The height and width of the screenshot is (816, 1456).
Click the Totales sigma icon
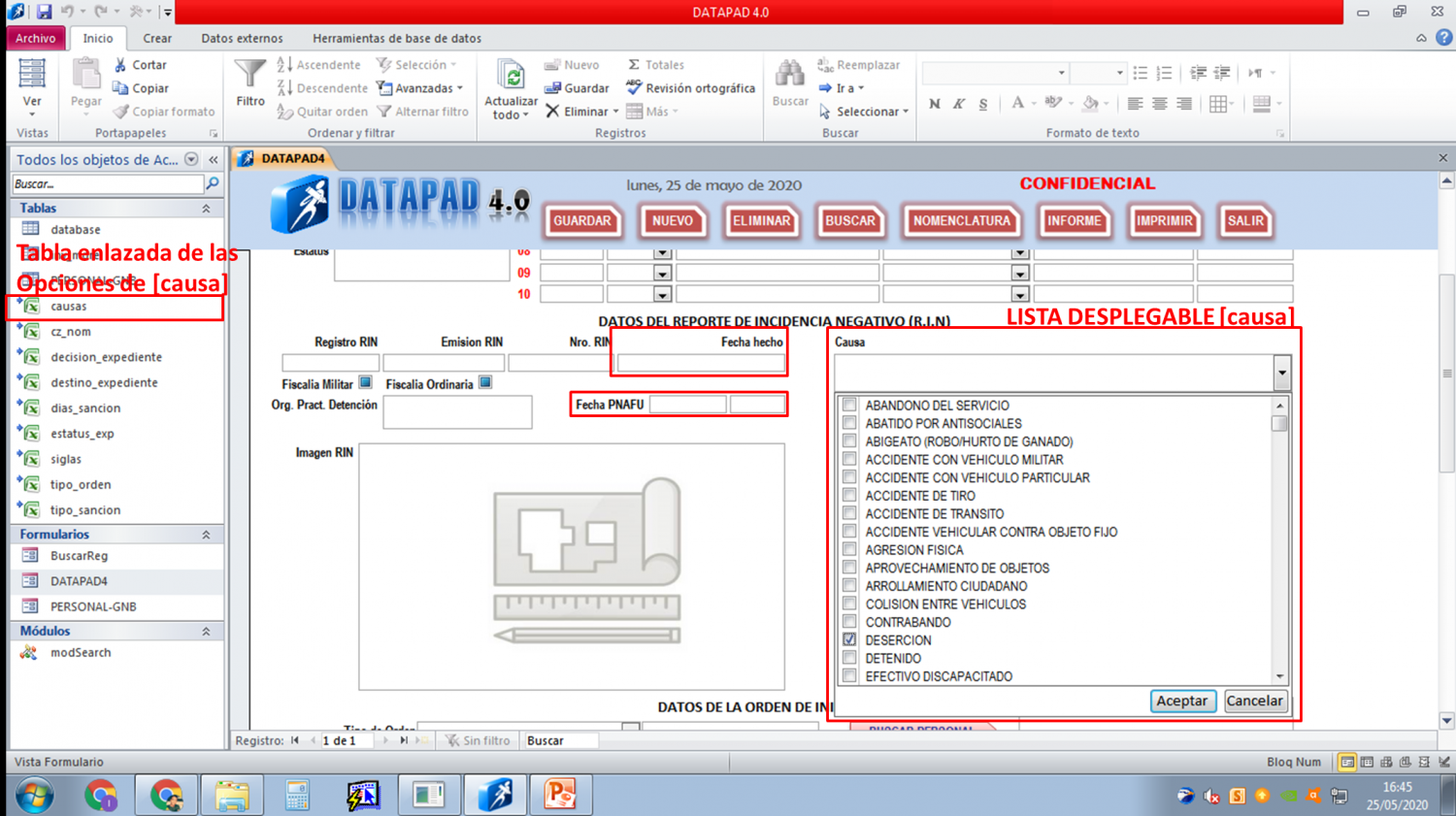click(x=634, y=65)
